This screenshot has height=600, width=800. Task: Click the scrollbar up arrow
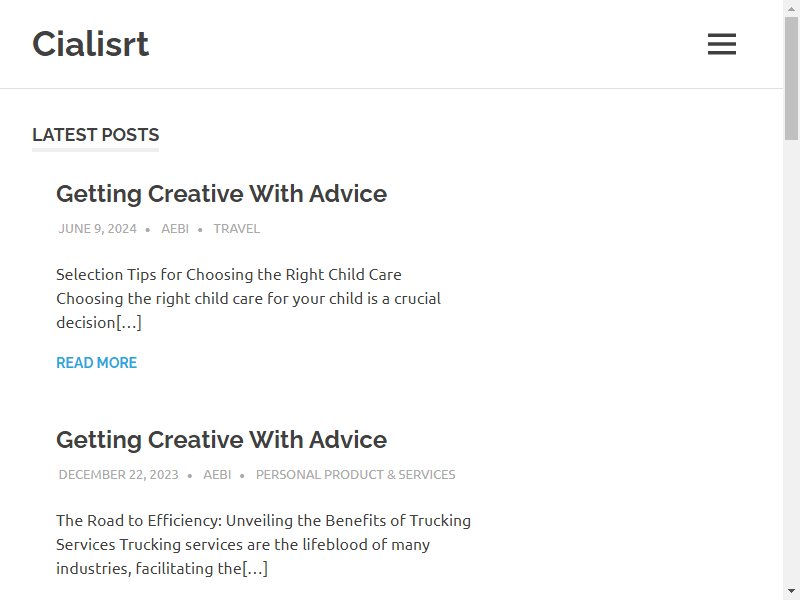pos(791,9)
